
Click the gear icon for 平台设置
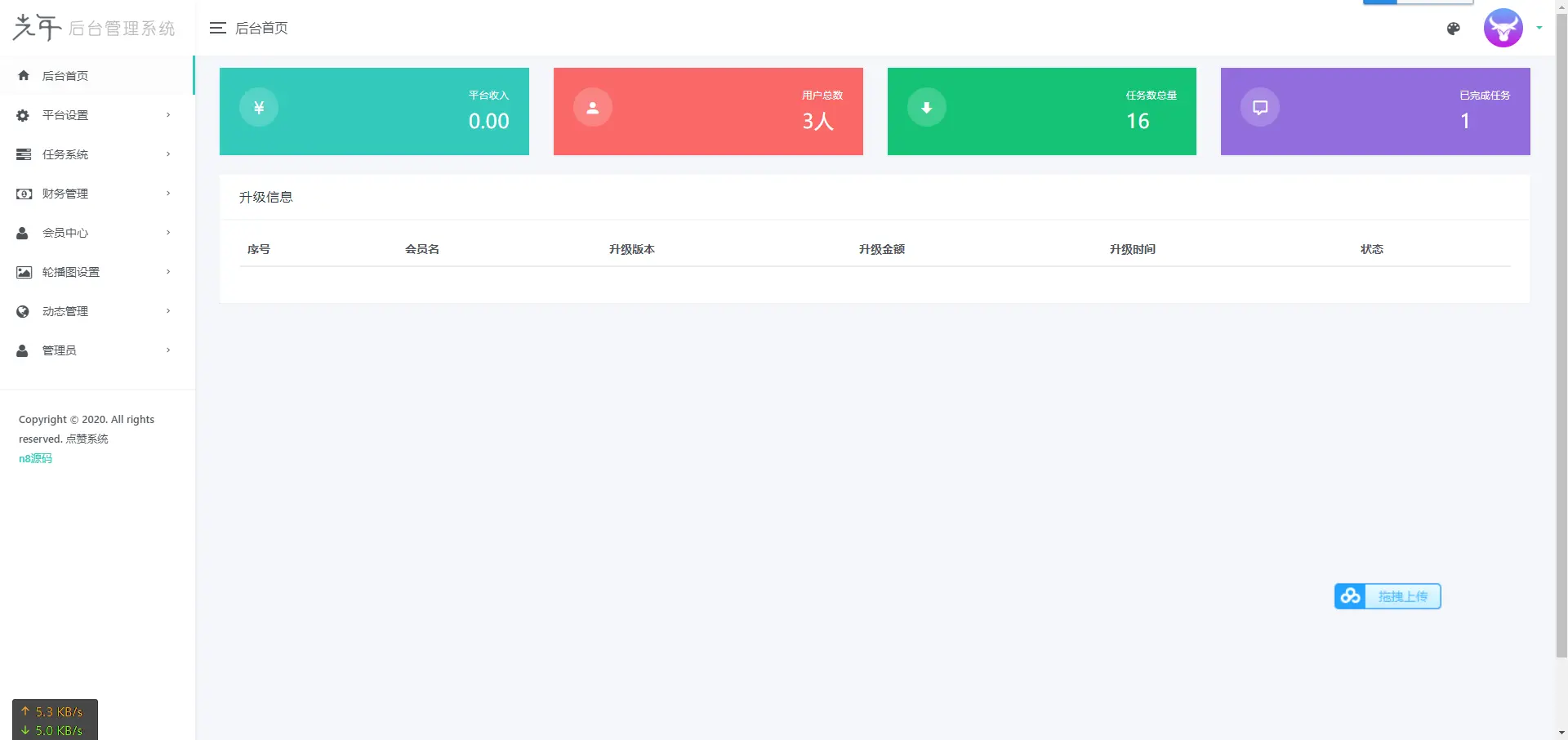tap(23, 115)
